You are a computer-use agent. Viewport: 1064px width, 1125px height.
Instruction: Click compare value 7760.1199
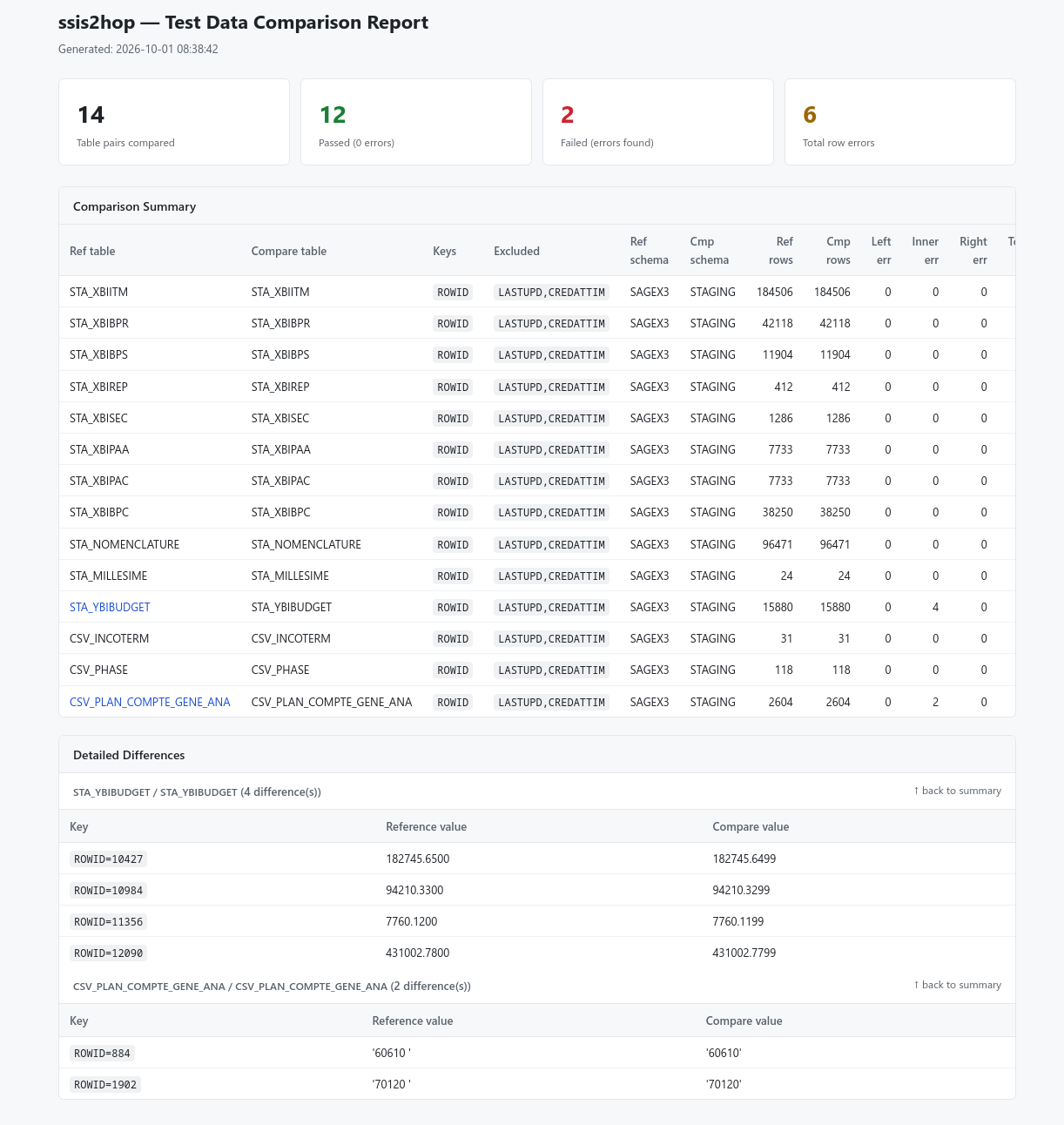click(738, 921)
